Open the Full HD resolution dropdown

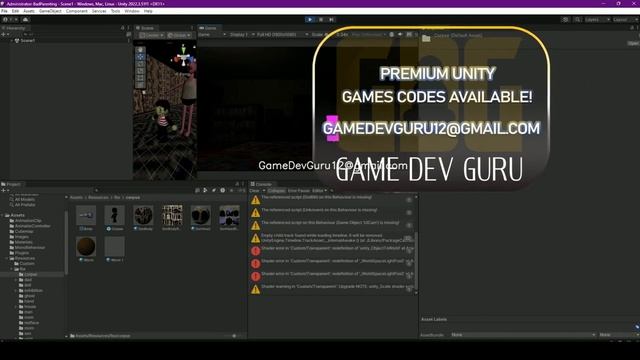(282, 35)
